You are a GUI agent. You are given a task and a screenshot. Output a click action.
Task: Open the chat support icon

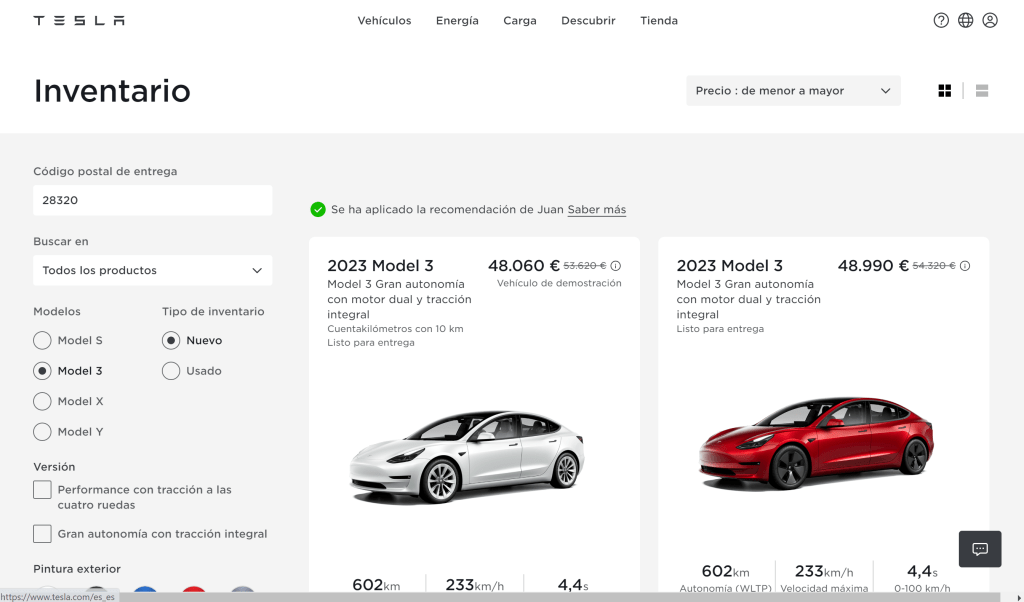point(980,549)
